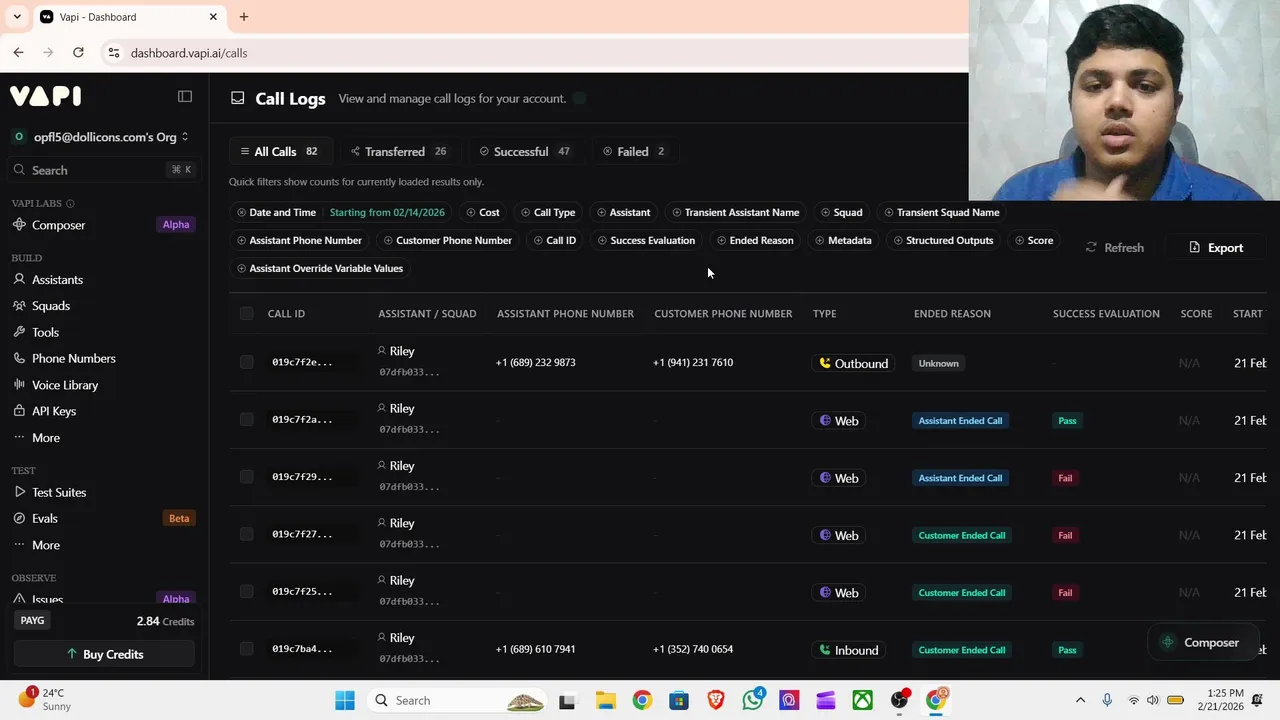This screenshot has width=1280, height=720.
Task: Open the Score filter
Action: [1034, 240]
